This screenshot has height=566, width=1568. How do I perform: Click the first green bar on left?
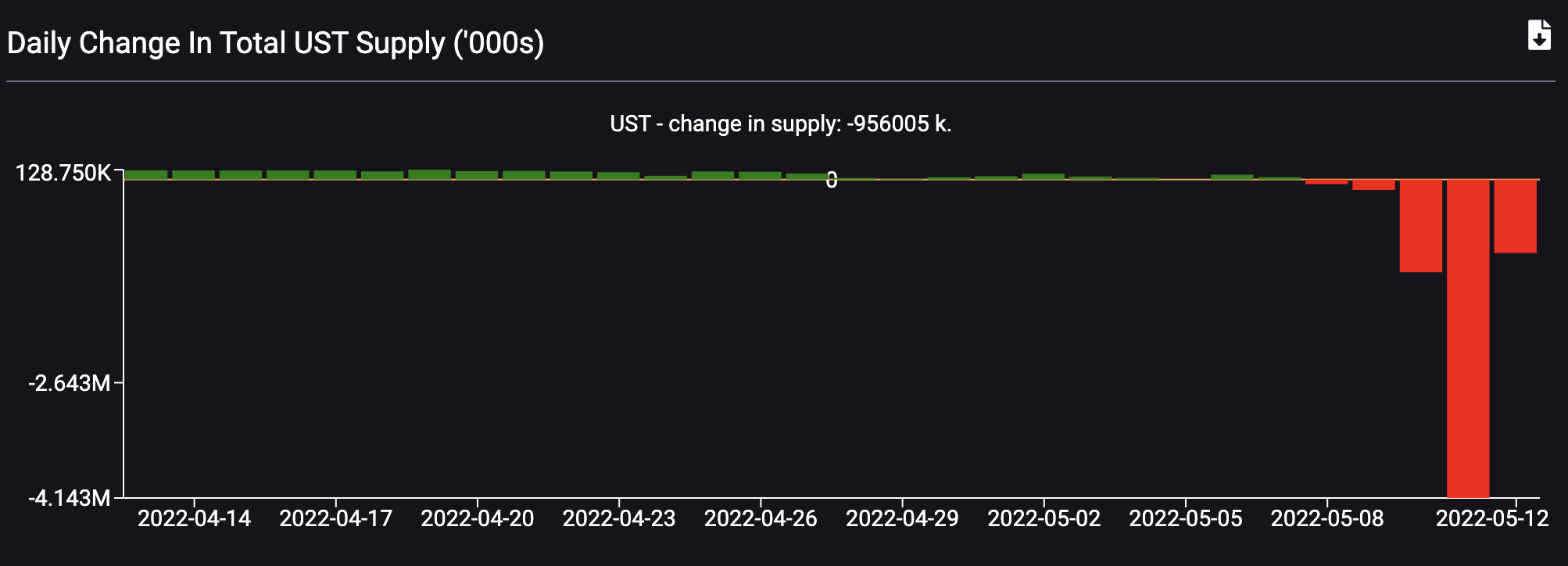146,175
